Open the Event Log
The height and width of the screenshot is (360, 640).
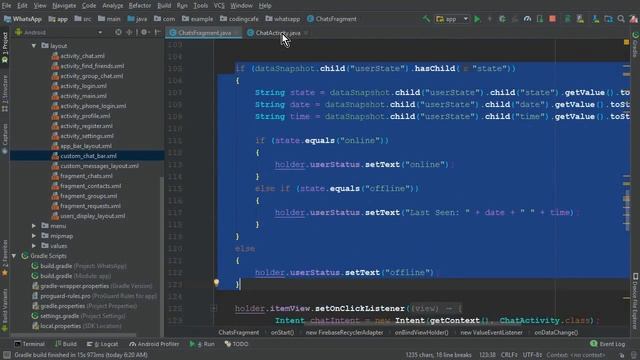pyautogui.click(x=608, y=344)
